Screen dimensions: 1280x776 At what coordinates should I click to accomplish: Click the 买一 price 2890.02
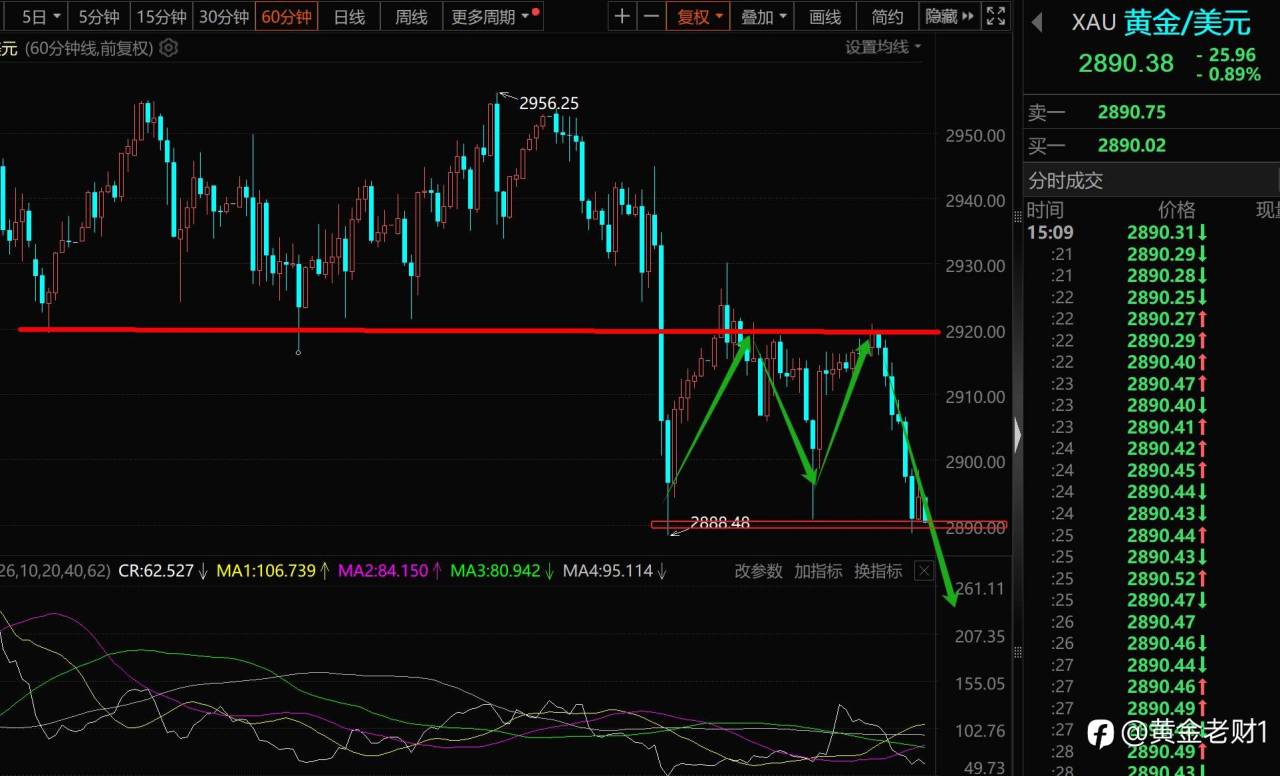coord(1131,145)
